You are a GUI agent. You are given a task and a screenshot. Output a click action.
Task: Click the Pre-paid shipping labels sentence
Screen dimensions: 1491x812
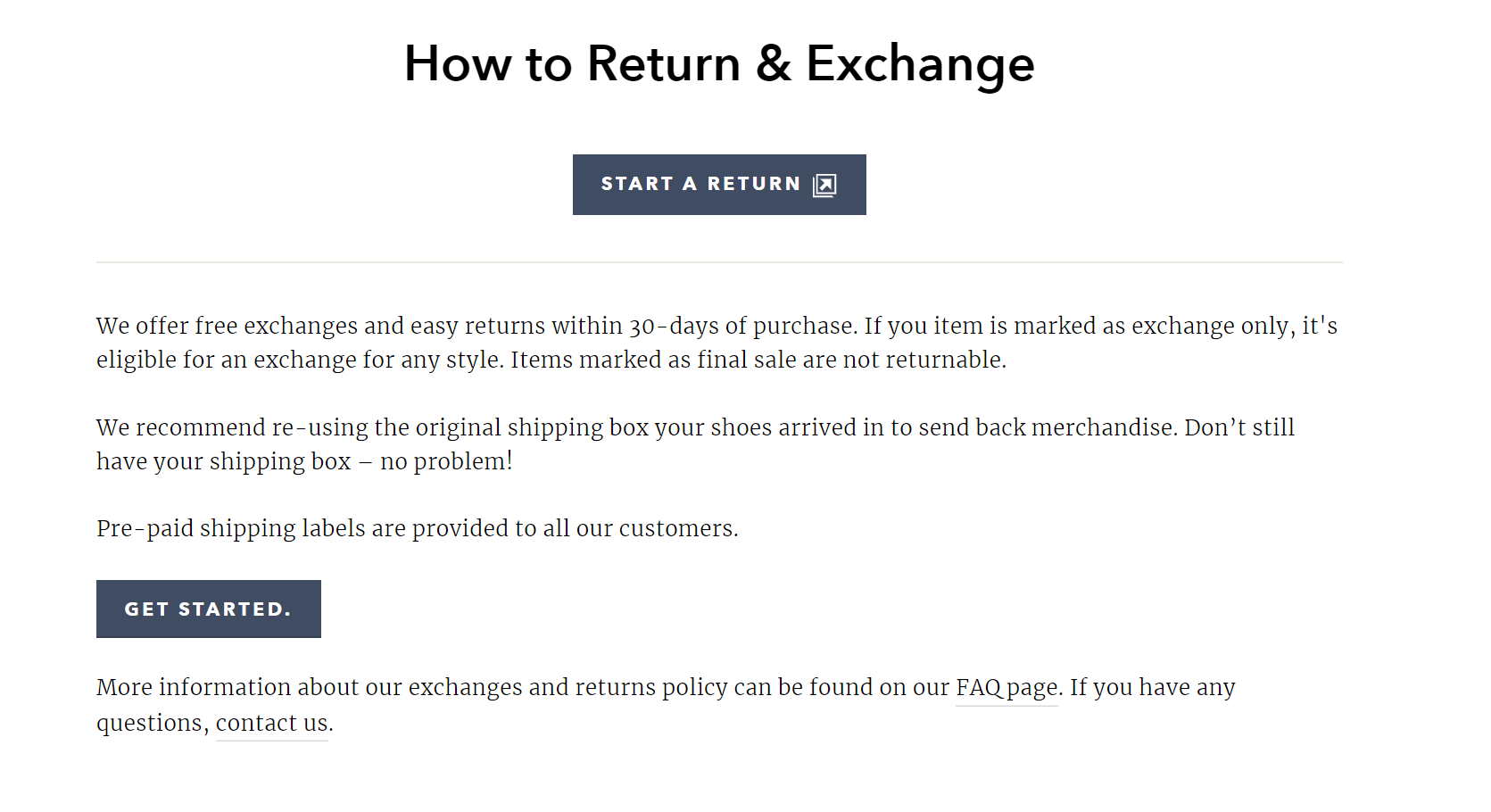(418, 529)
